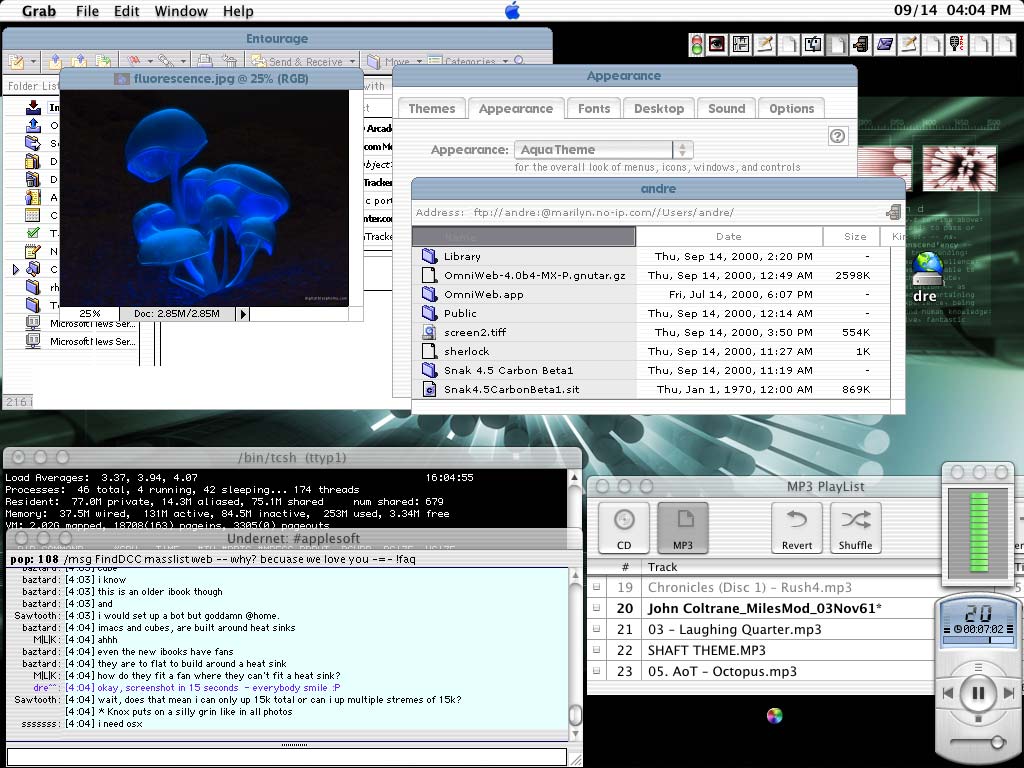This screenshot has height=768, width=1024.
Task: Toggle checkbox for track 21 Laughing Quarter
Action: click(596, 630)
